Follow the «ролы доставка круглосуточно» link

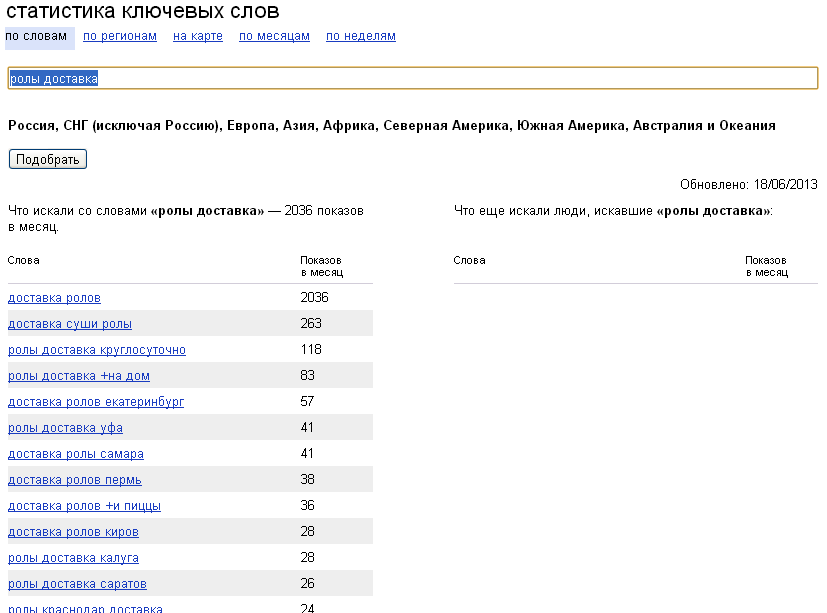pos(97,350)
